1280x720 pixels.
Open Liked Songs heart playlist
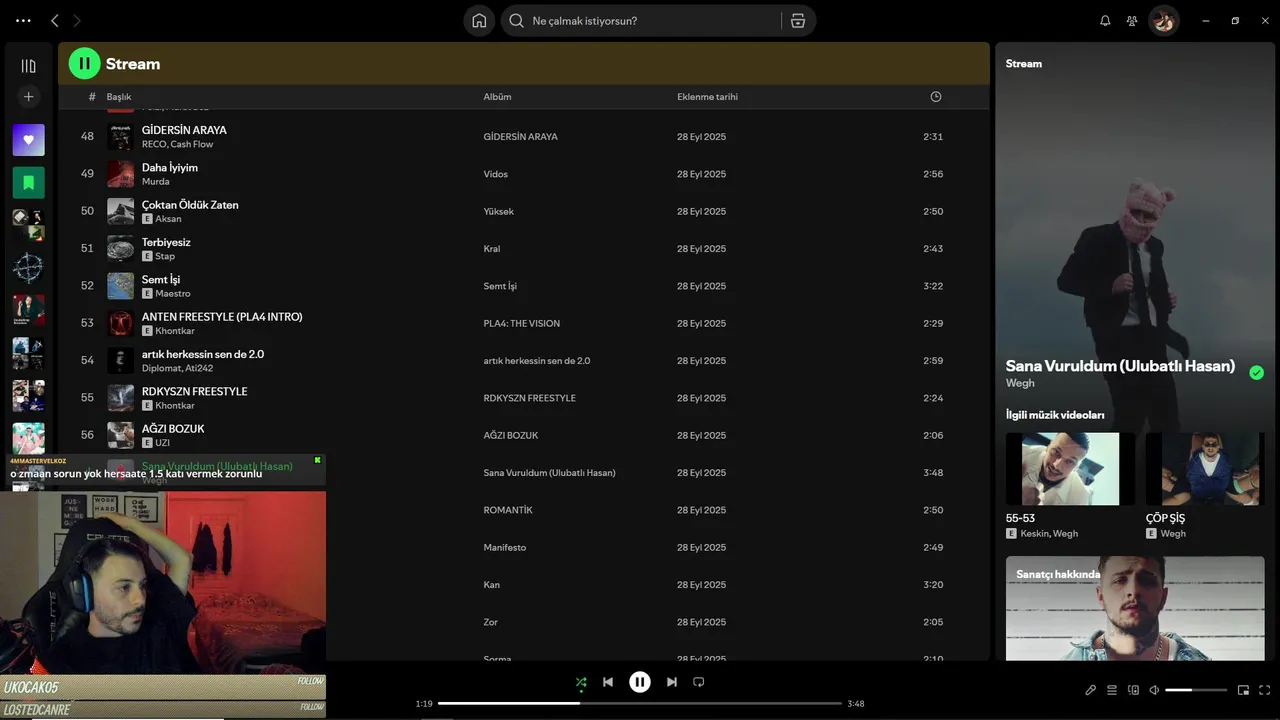(x=28, y=140)
